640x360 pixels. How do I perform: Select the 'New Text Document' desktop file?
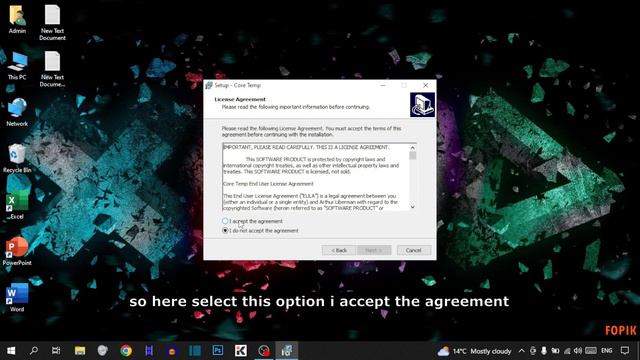(x=52, y=22)
